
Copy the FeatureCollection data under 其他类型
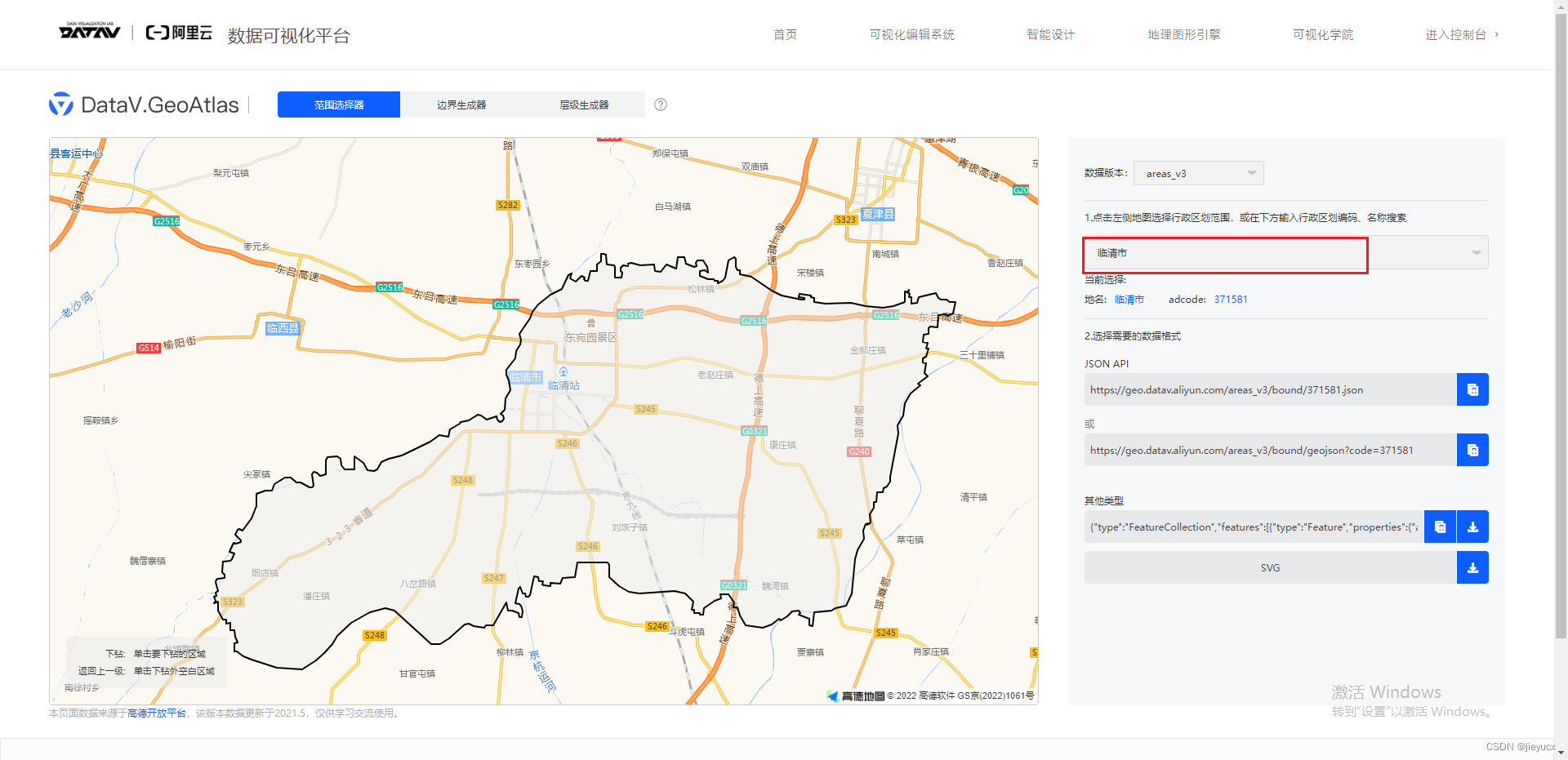tap(1439, 527)
